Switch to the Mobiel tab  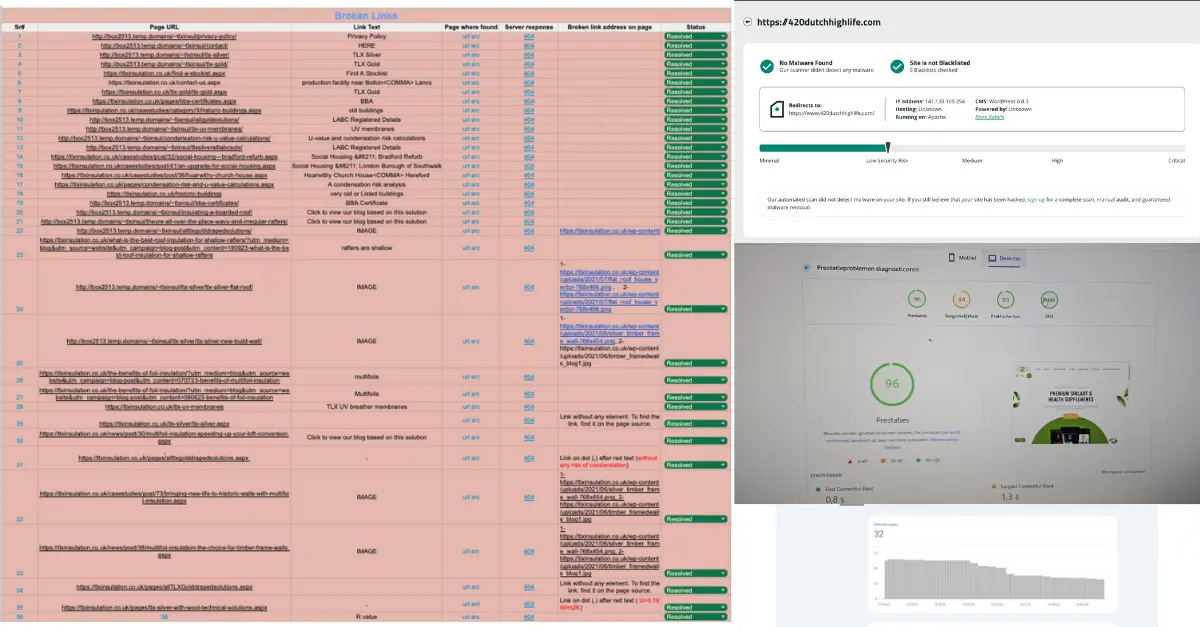point(962,258)
